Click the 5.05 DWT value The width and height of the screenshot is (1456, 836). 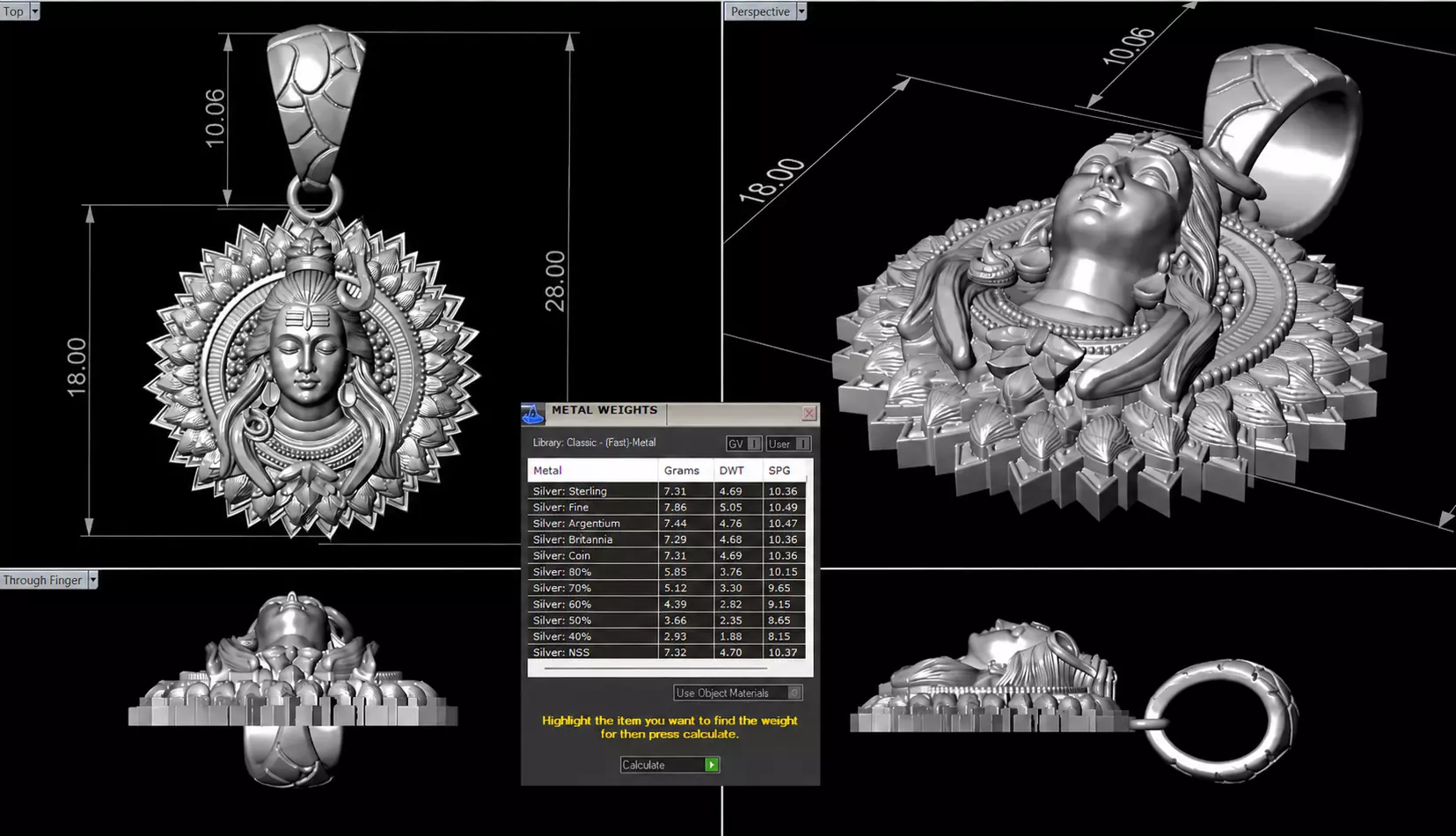point(731,507)
